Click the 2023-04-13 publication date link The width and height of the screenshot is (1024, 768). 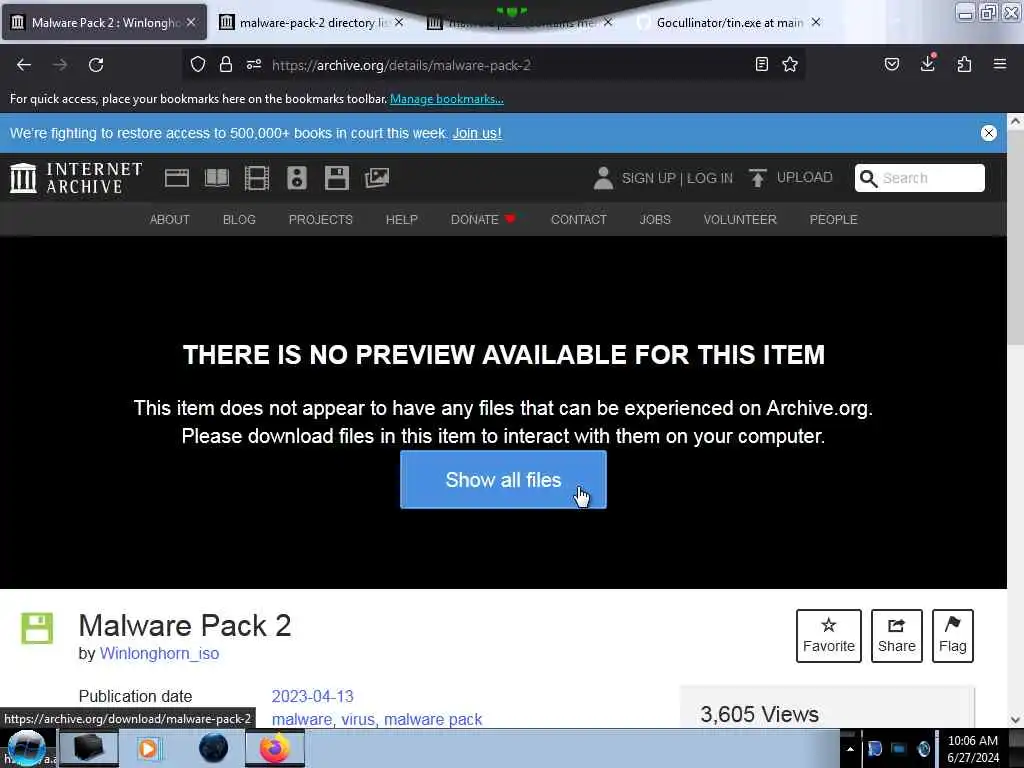312,696
